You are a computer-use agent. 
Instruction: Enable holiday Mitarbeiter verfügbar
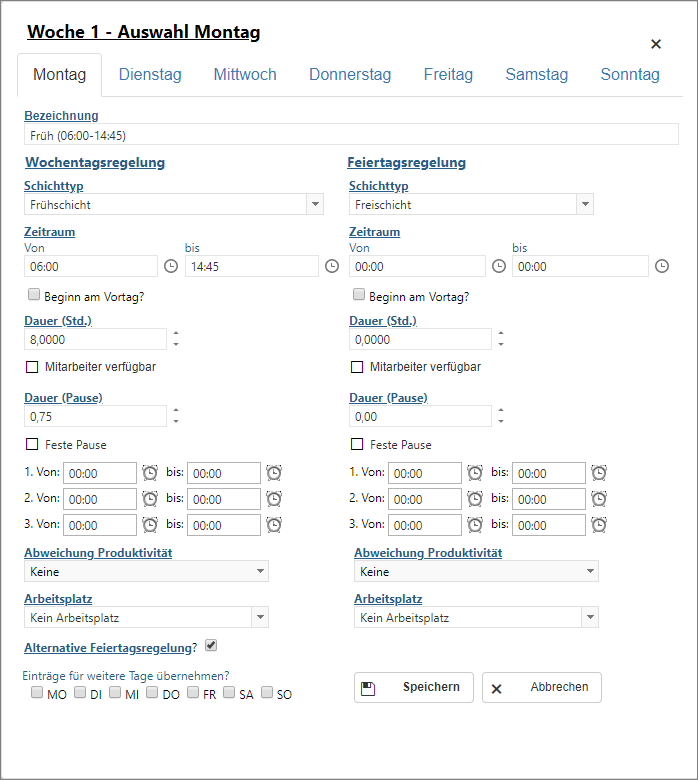pos(357,367)
